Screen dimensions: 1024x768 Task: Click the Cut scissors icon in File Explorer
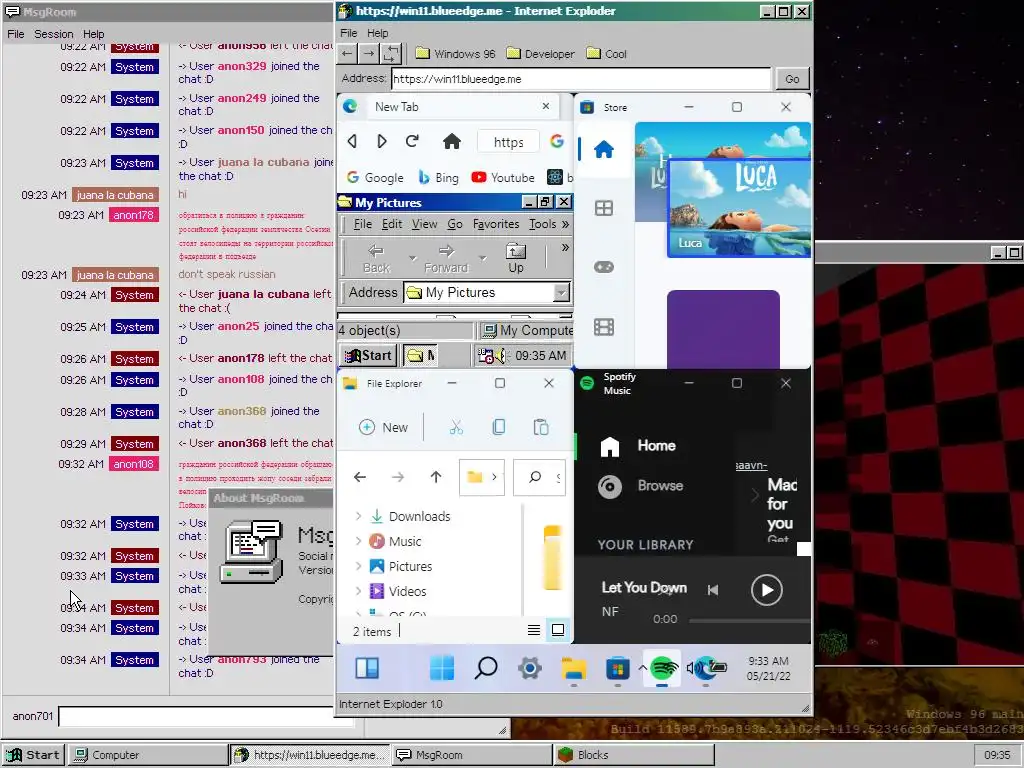(x=456, y=427)
